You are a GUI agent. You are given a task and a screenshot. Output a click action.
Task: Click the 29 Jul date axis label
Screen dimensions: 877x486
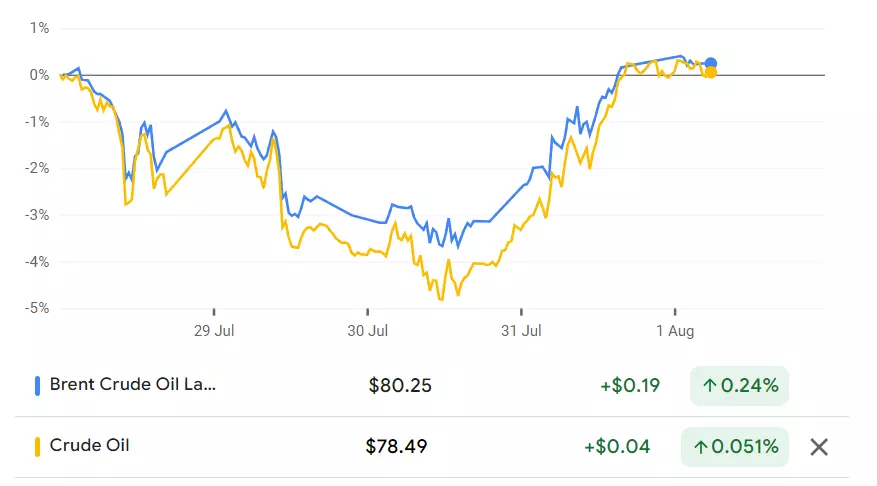(214, 329)
